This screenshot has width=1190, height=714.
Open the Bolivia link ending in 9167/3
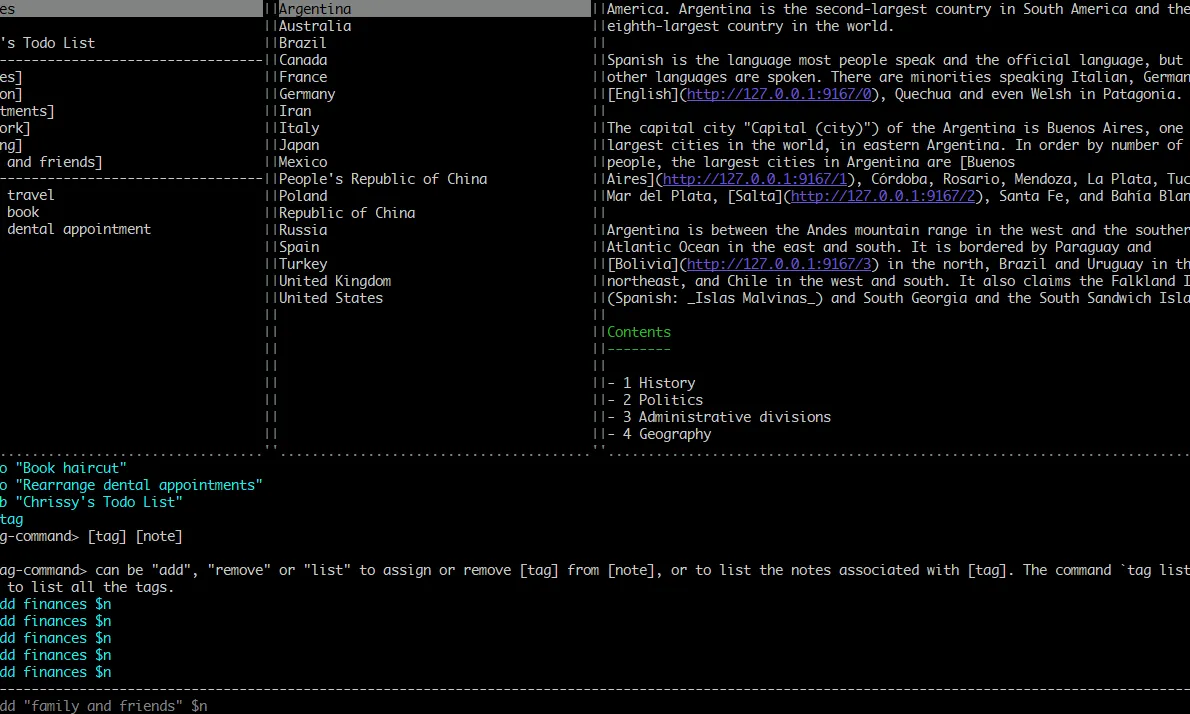pos(779,264)
